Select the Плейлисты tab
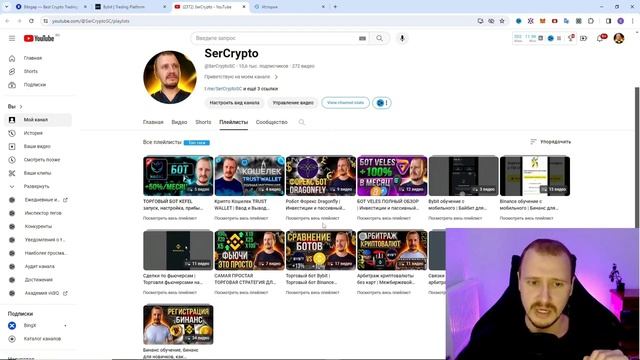This screenshot has height=360, width=640. (x=233, y=122)
